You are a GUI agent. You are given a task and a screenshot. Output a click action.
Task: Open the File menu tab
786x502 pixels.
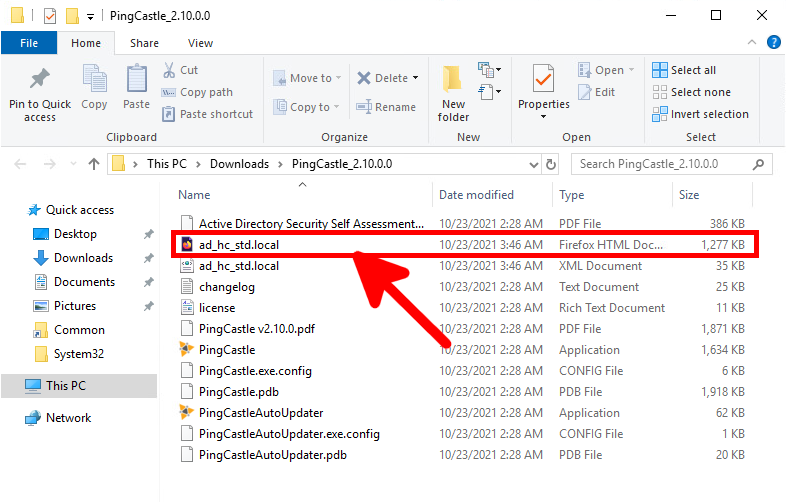point(29,43)
